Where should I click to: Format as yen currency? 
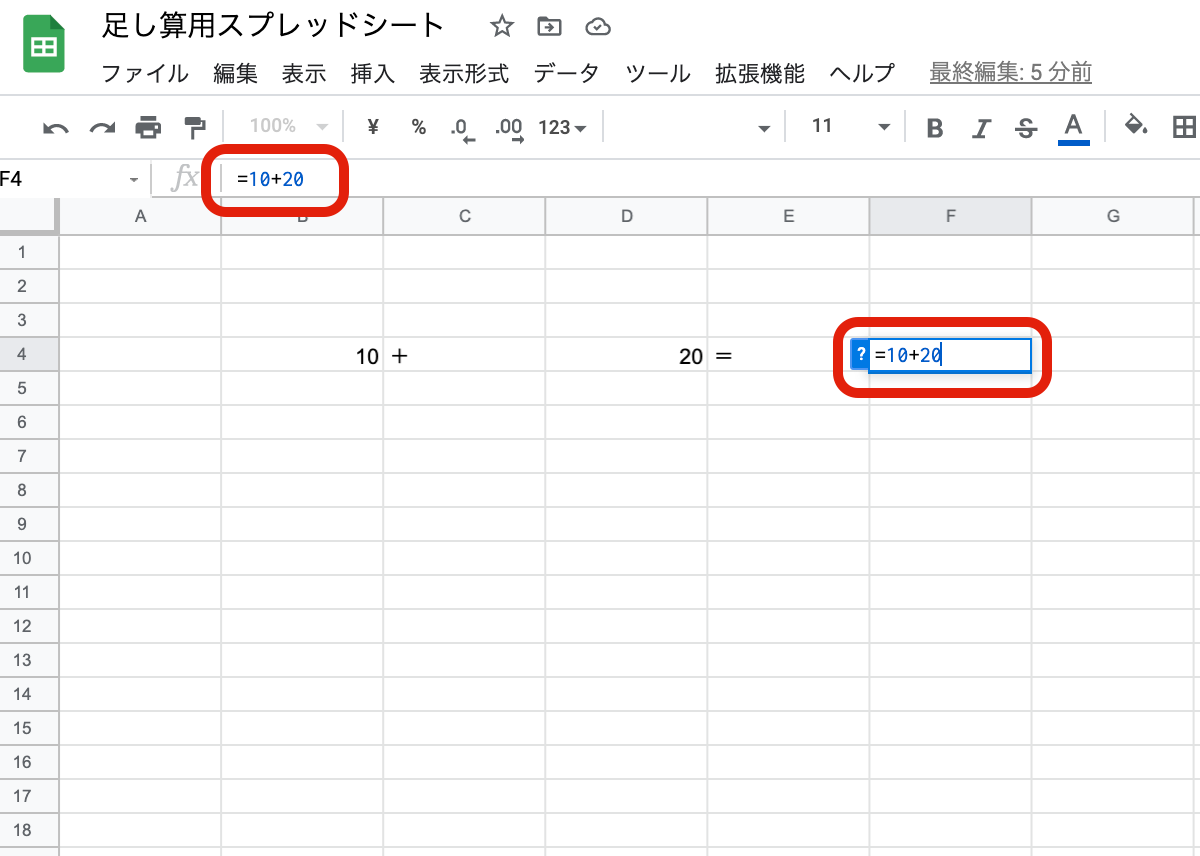[x=374, y=127]
